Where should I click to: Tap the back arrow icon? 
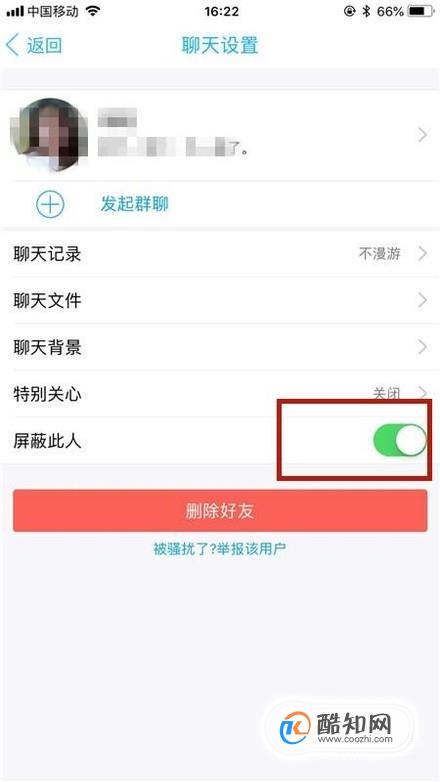[x=12, y=45]
